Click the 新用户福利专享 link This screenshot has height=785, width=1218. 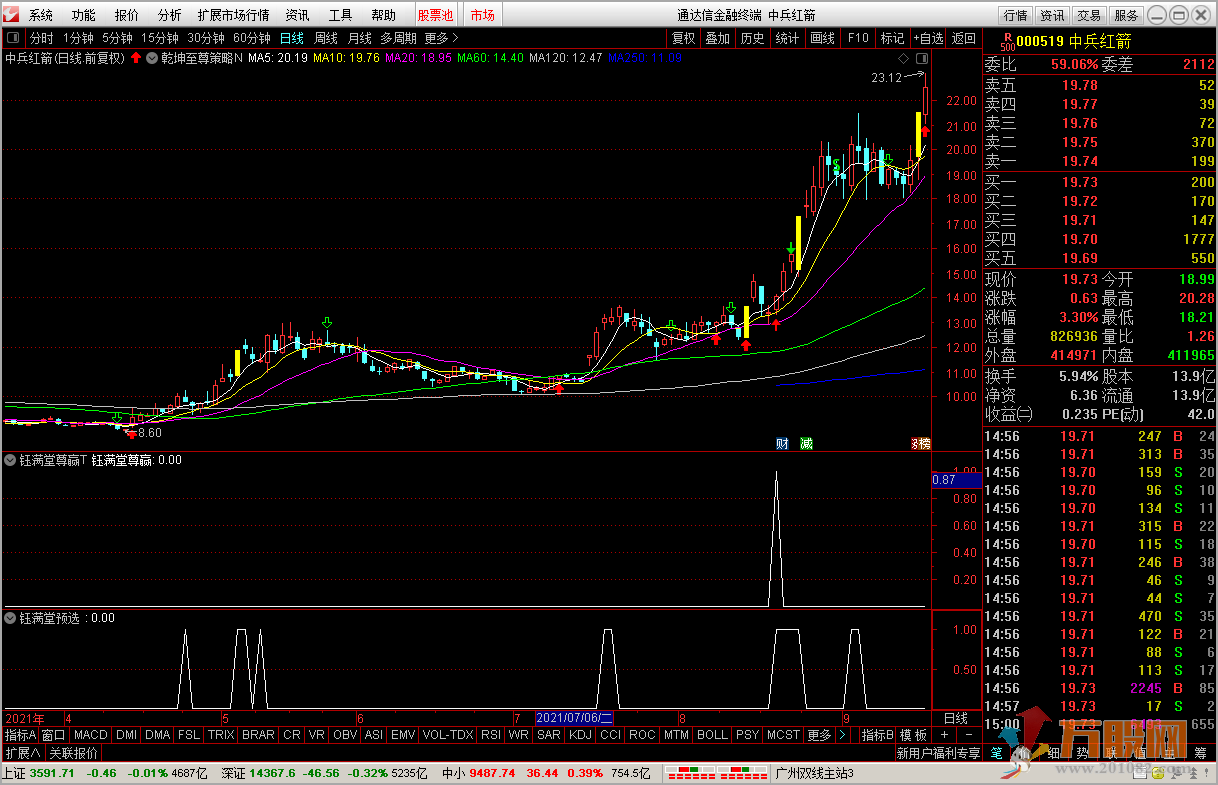click(x=938, y=753)
